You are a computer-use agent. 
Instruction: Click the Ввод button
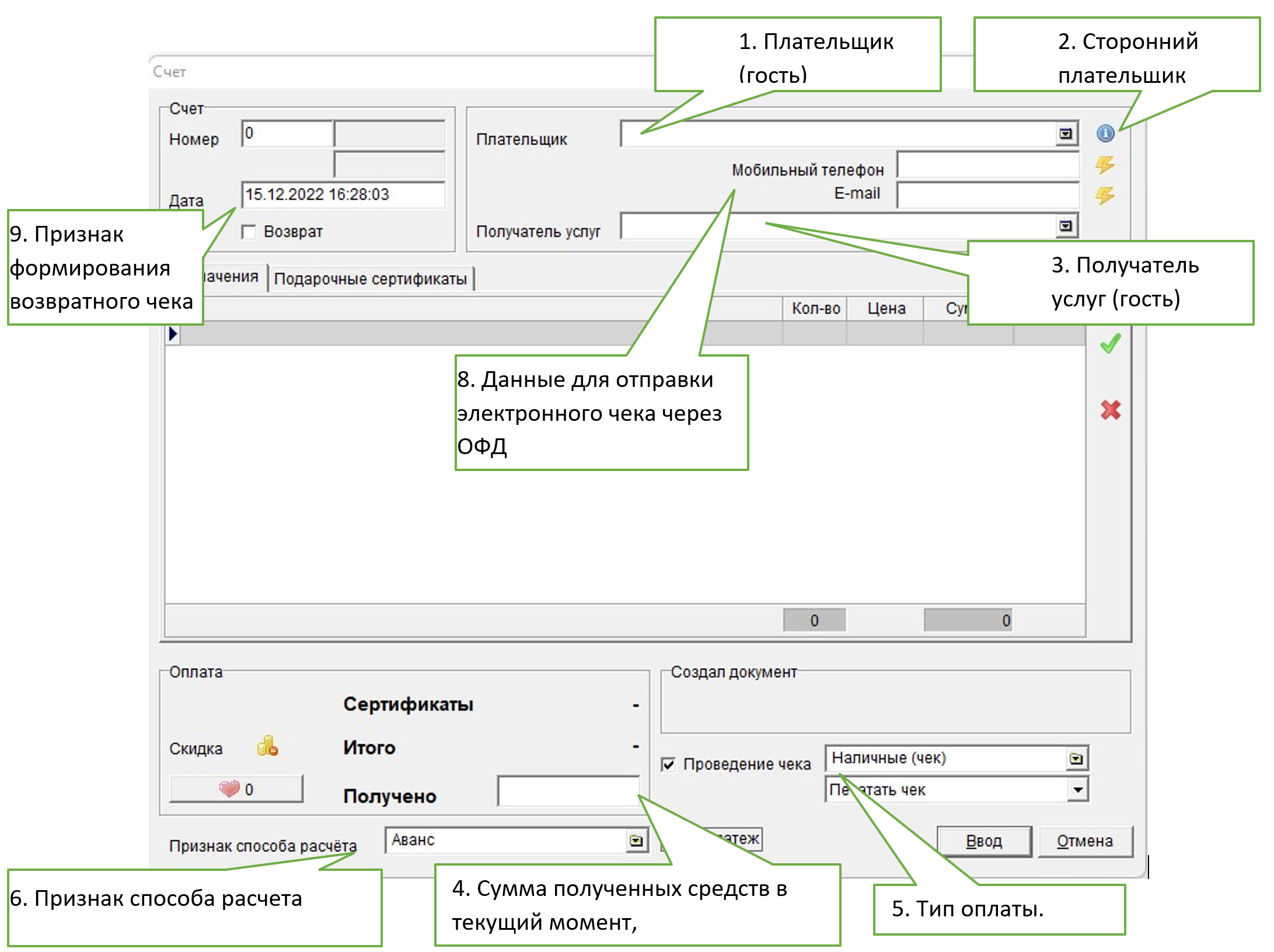(x=984, y=841)
